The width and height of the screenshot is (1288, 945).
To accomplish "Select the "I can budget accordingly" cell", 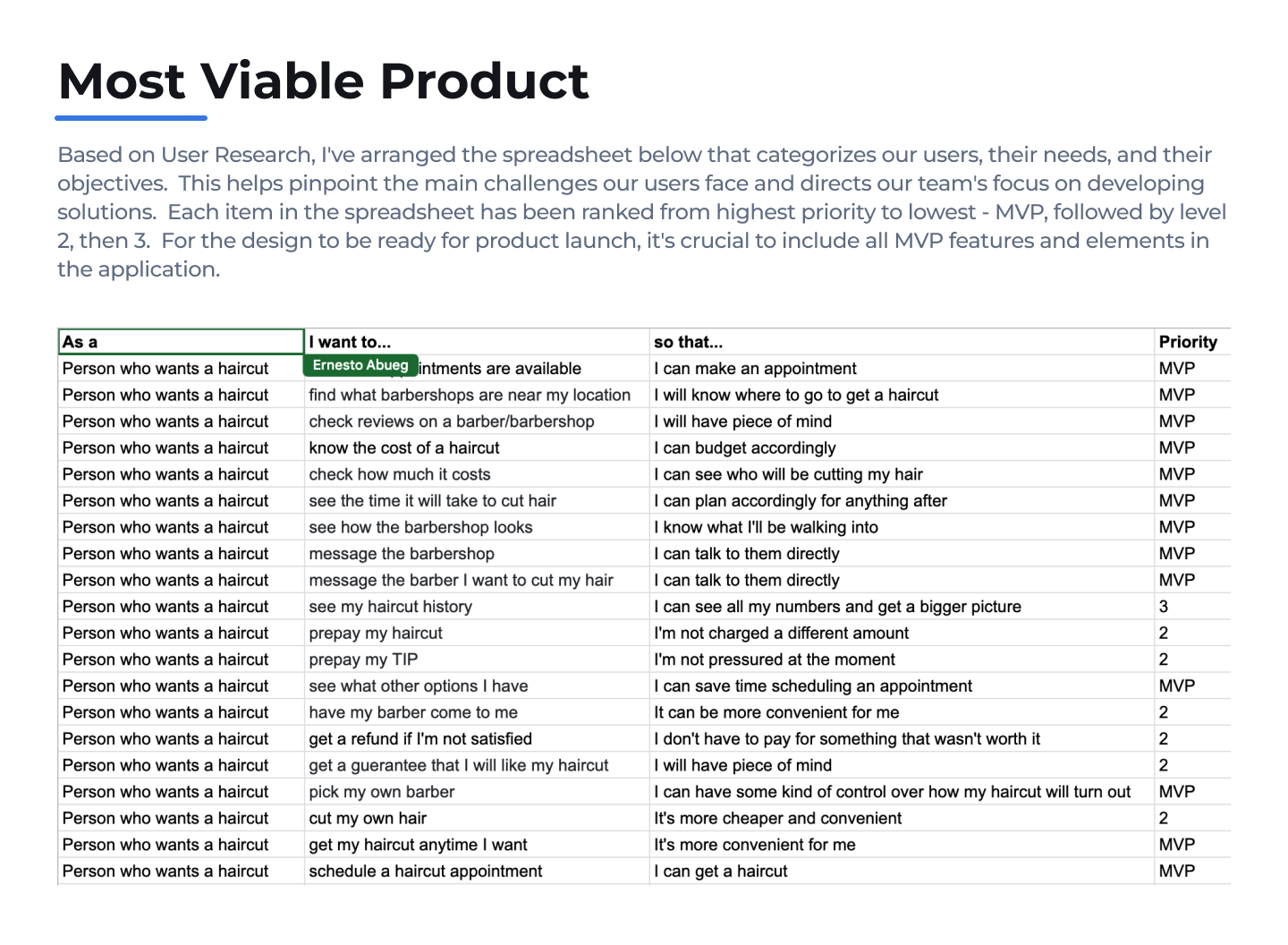I will click(x=745, y=447).
